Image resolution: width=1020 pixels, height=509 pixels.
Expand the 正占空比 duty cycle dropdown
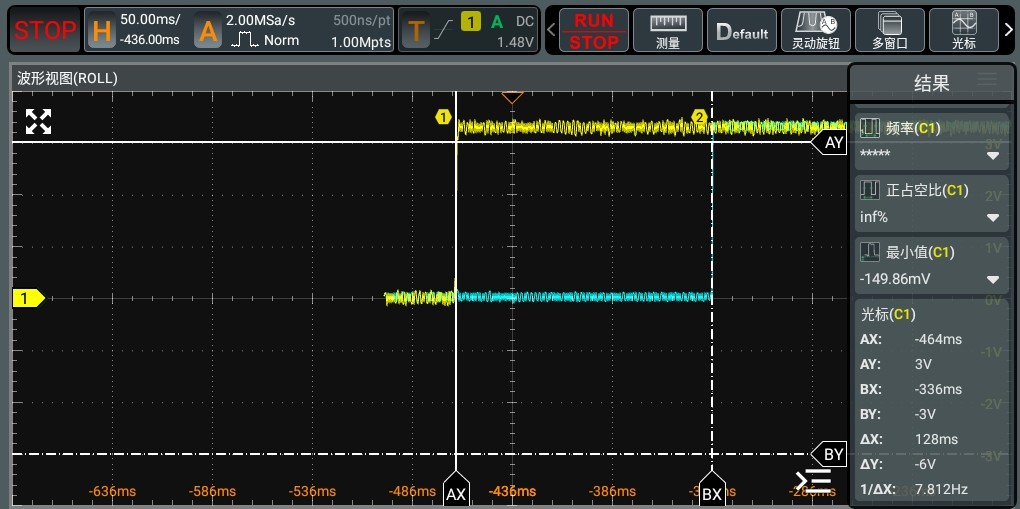click(993, 217)
